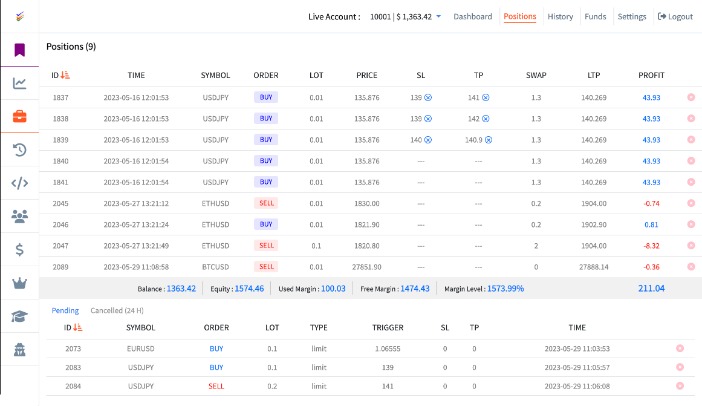The image size is (702, 406).
Task: Select the Positions top navigation item
Action: pyautogui.click(x=519, y=17)
